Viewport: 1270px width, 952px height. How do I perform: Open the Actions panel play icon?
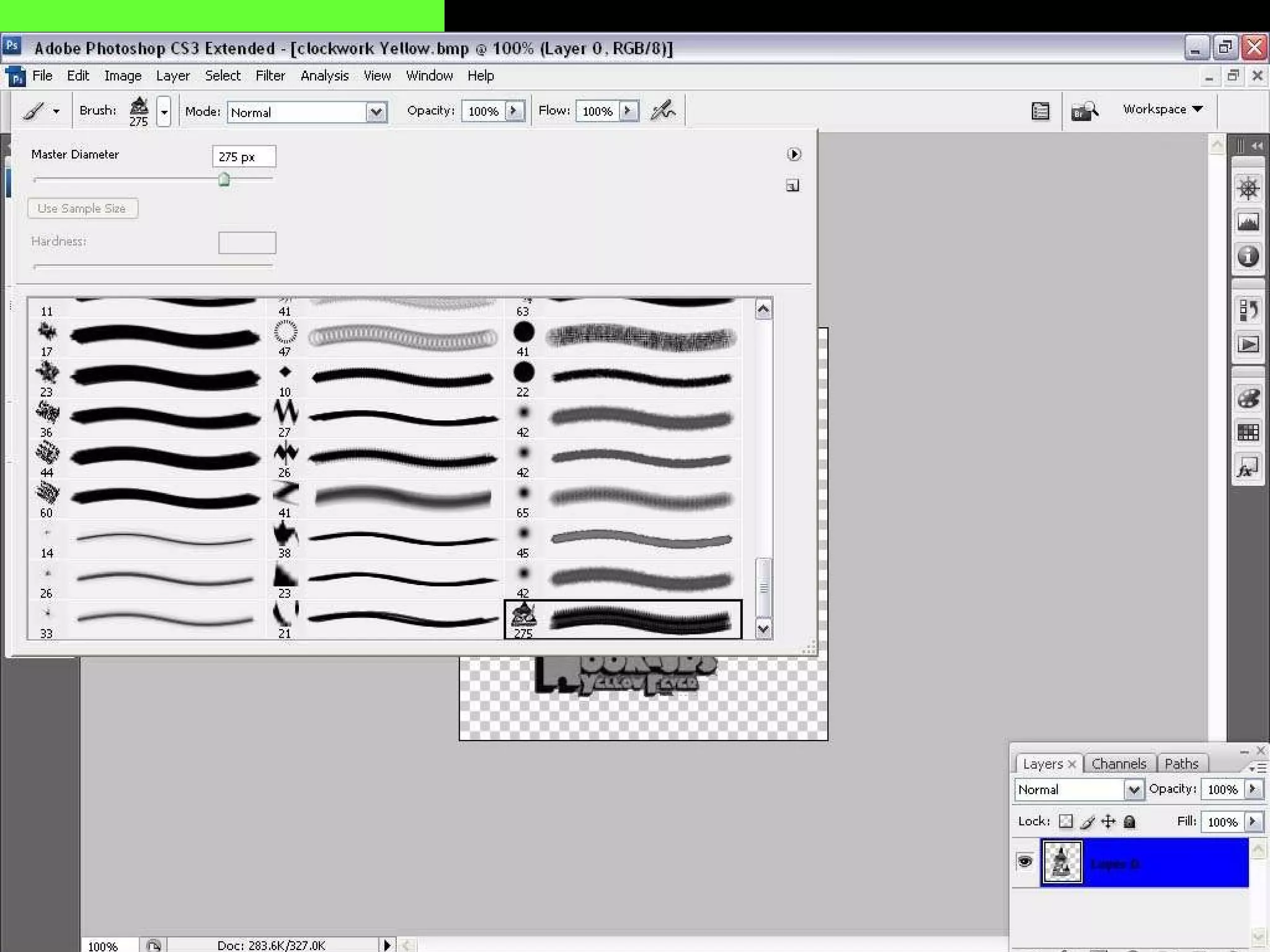[x=1248, y=344]
